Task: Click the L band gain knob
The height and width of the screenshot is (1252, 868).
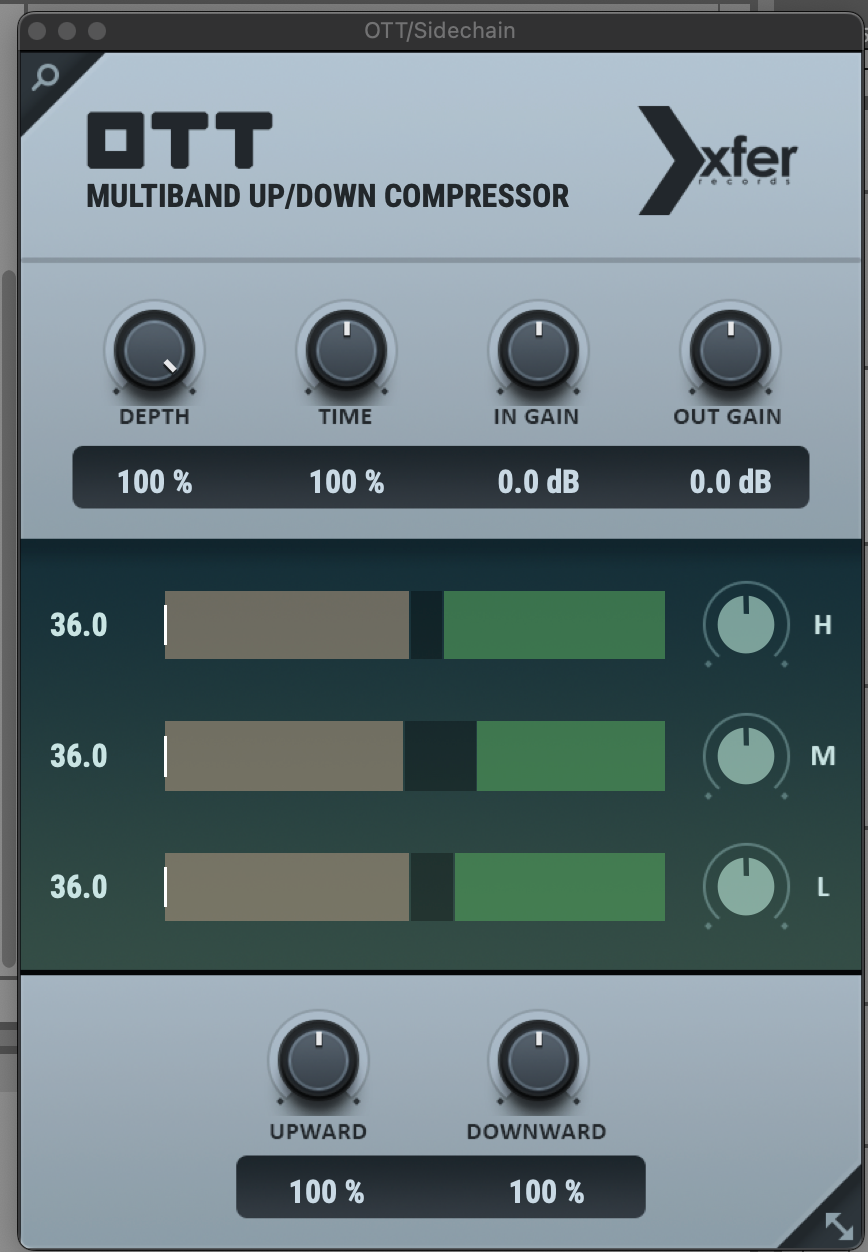Action: (746, 887)
